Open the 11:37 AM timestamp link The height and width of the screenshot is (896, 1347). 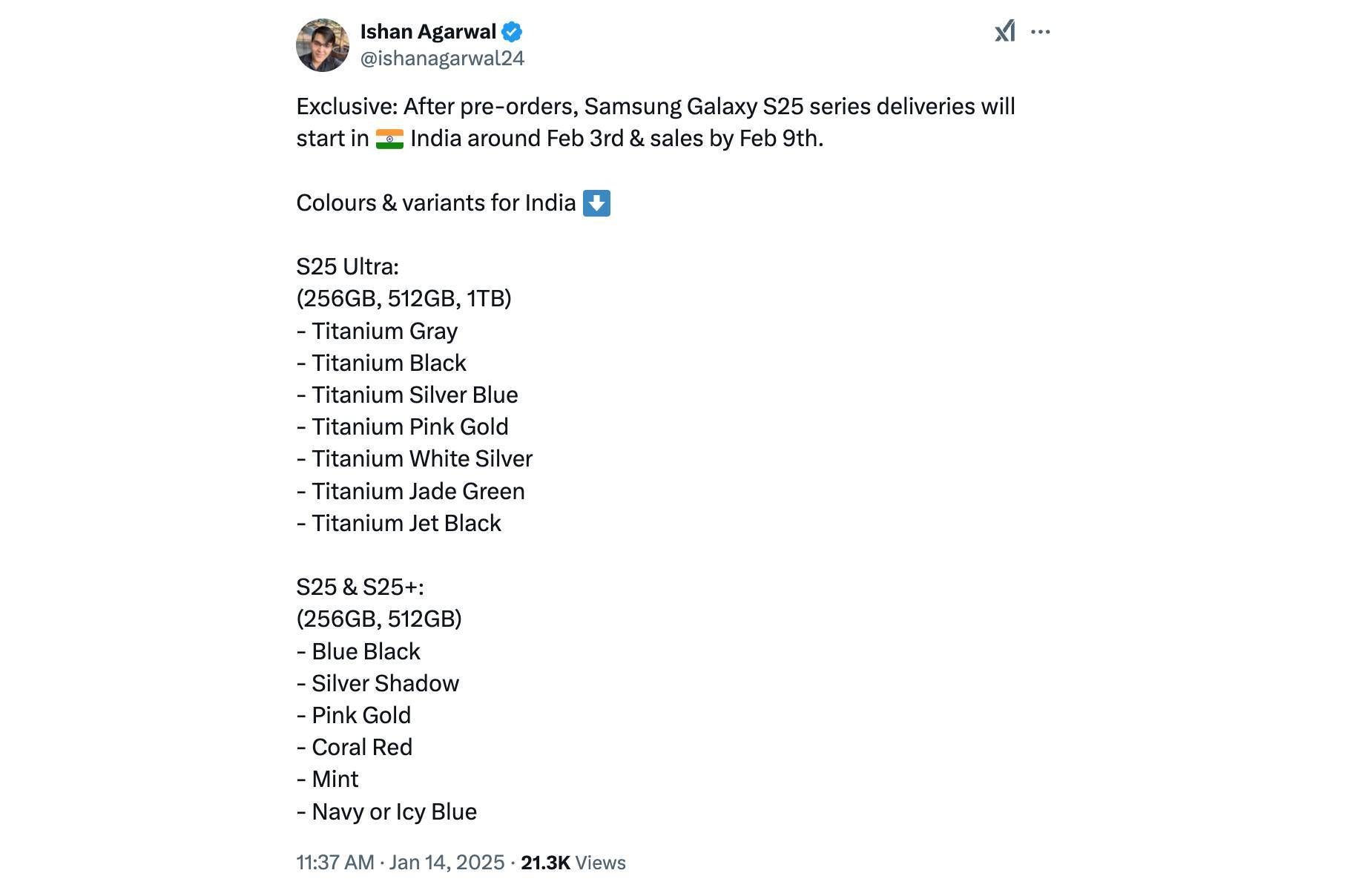tap(335, 863)
